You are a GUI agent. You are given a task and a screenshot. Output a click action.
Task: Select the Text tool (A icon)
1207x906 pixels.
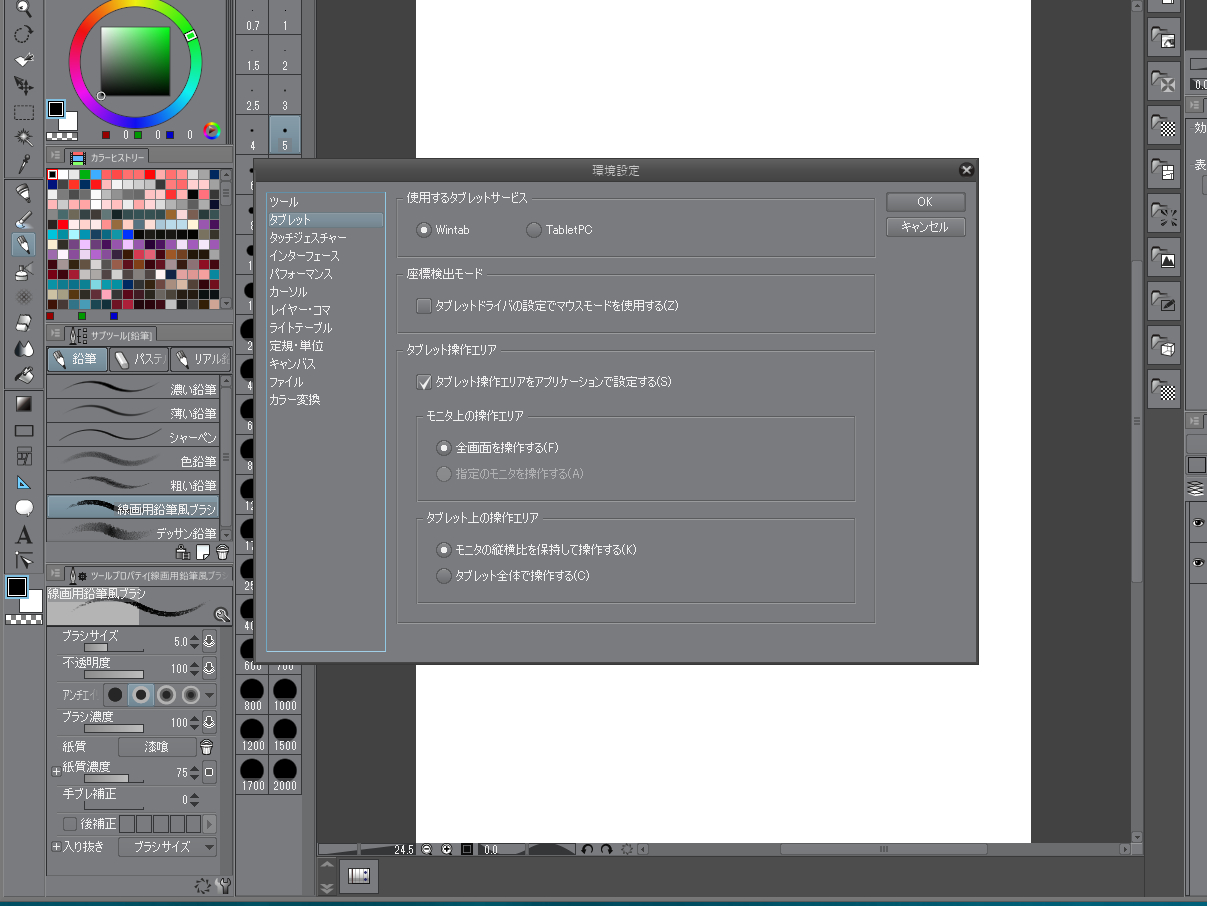pyautogui.click(x=24, y=534)
